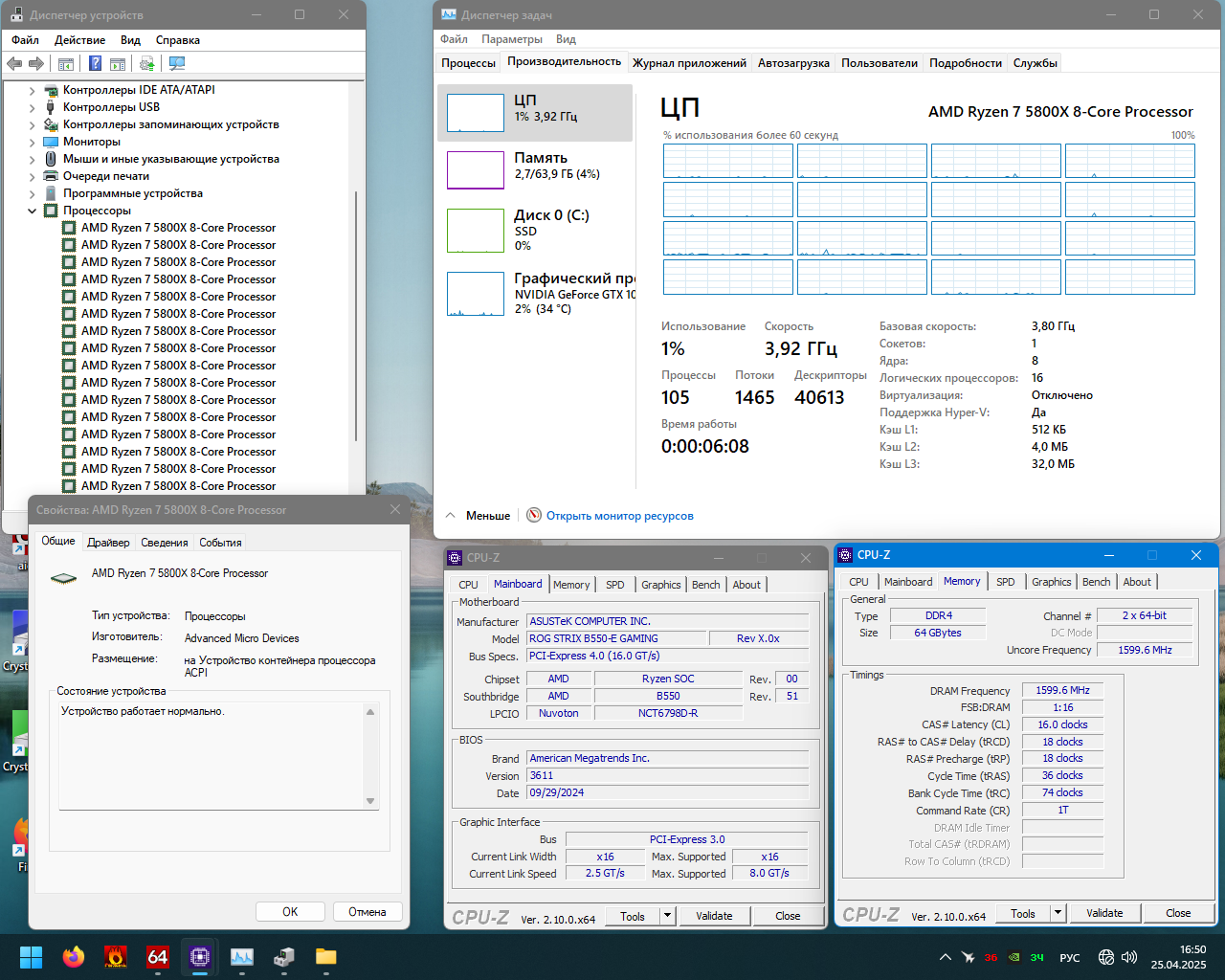Image resolution: width=1225 pixels, height=980 pixels.
Task: Click the device status box scroll-up arrow
Action: pyautogui.click(x=370, y=711)
